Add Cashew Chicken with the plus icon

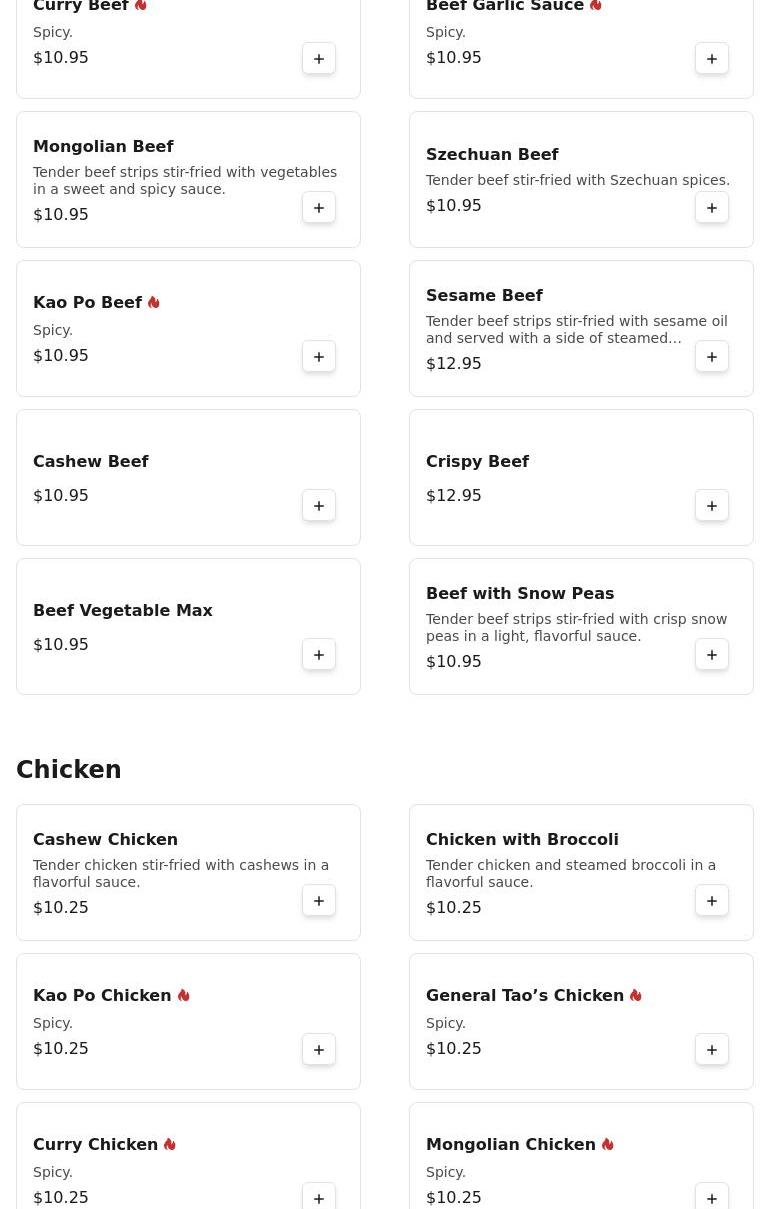[319, 901]
